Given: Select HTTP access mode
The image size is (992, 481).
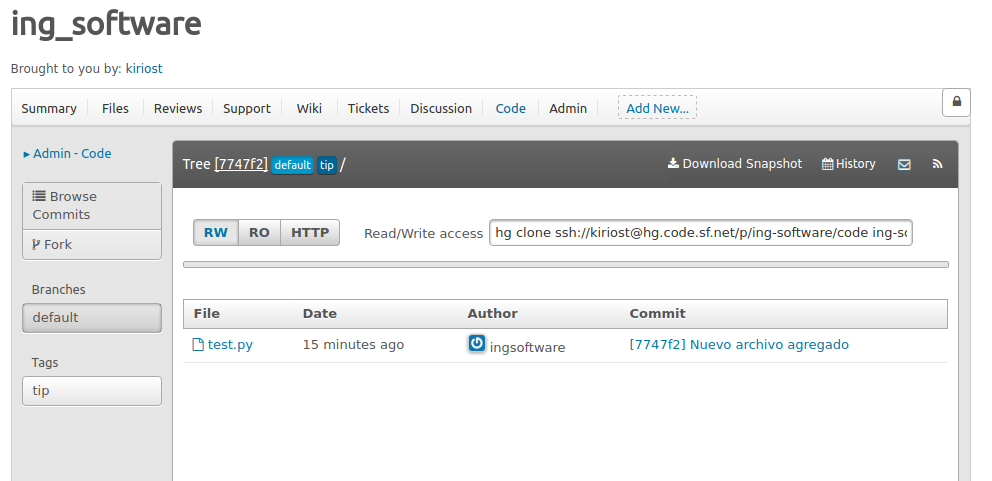Looking at the screenshot, I should [310, 232].
